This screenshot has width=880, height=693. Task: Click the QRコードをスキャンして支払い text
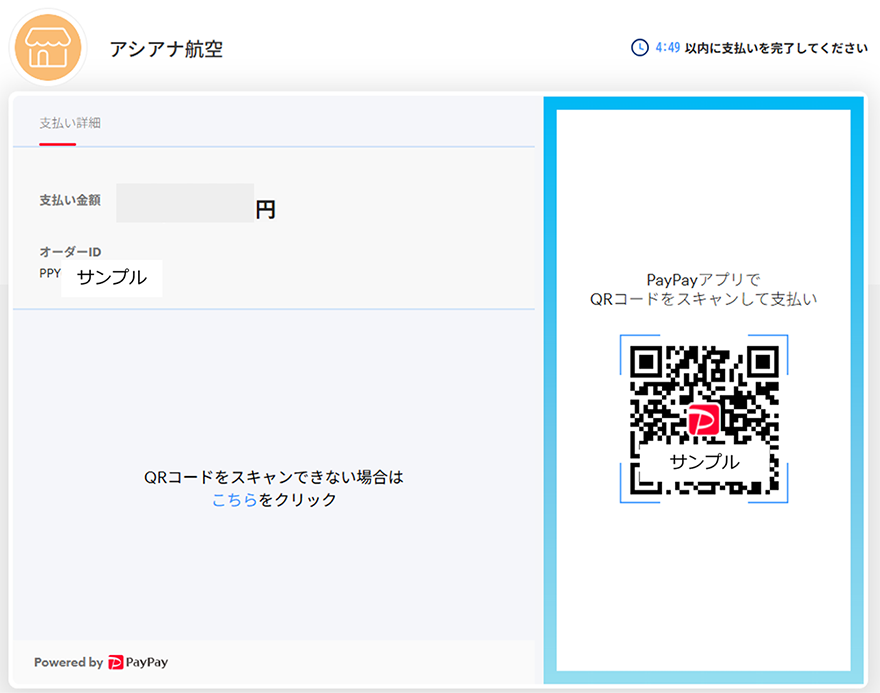(x=703, y=299)
